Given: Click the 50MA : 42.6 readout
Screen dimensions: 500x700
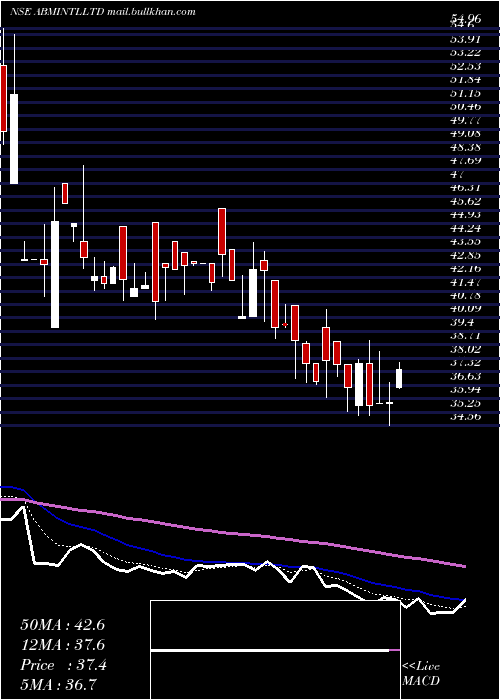Looking at the screenshot, I should tap(62, 625).
